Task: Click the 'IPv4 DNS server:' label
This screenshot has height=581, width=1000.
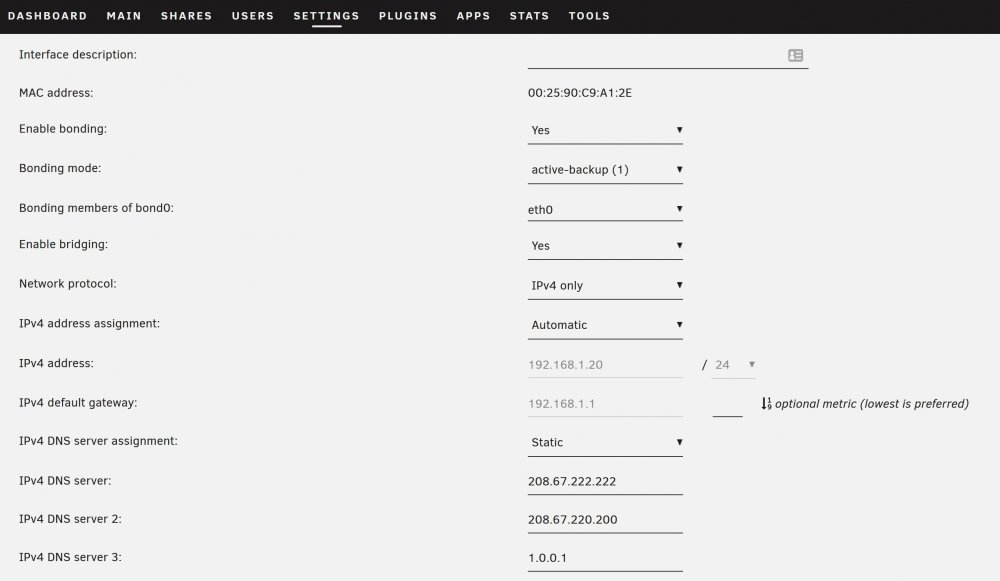Action: click(x=65, y=481)
